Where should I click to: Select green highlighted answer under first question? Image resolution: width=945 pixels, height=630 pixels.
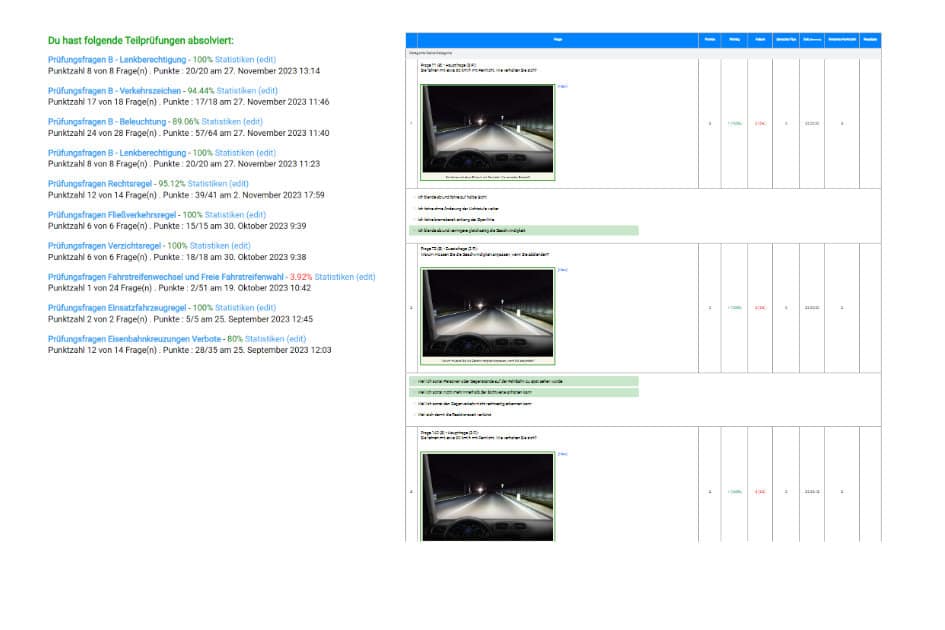pyautogui.click(x=524, y=230)
